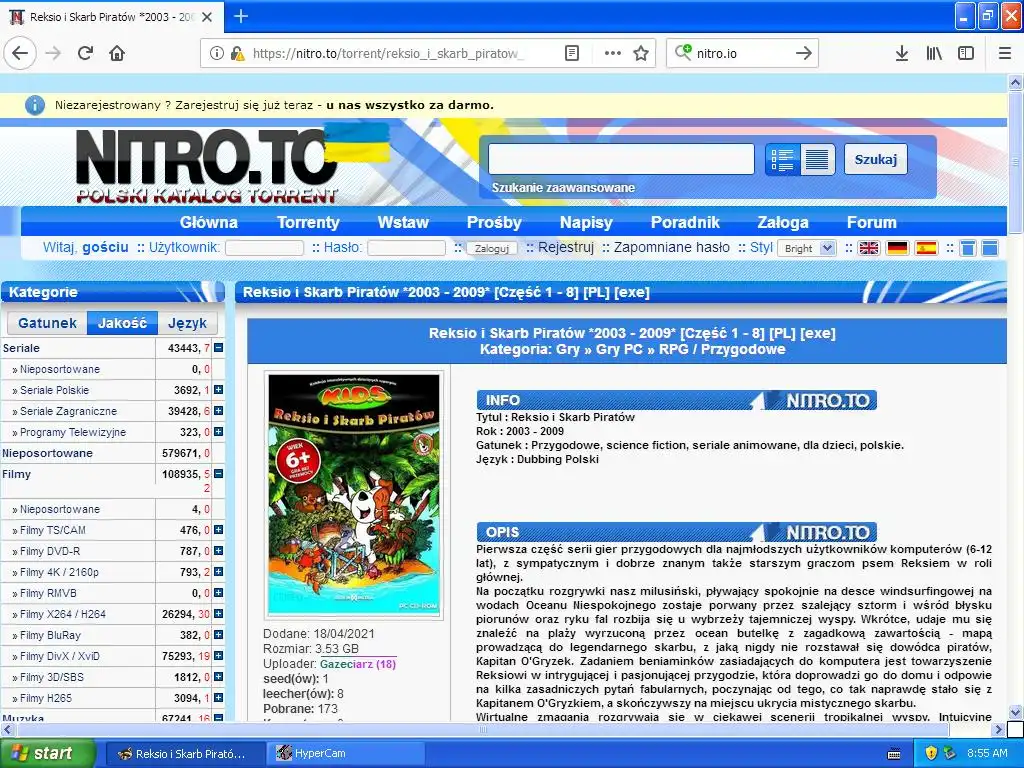The height and width of the screenshot is (768, 1024).
Task: Close the Reksio i Skarb Piratów tab
Action: click(x=207, y=17)
